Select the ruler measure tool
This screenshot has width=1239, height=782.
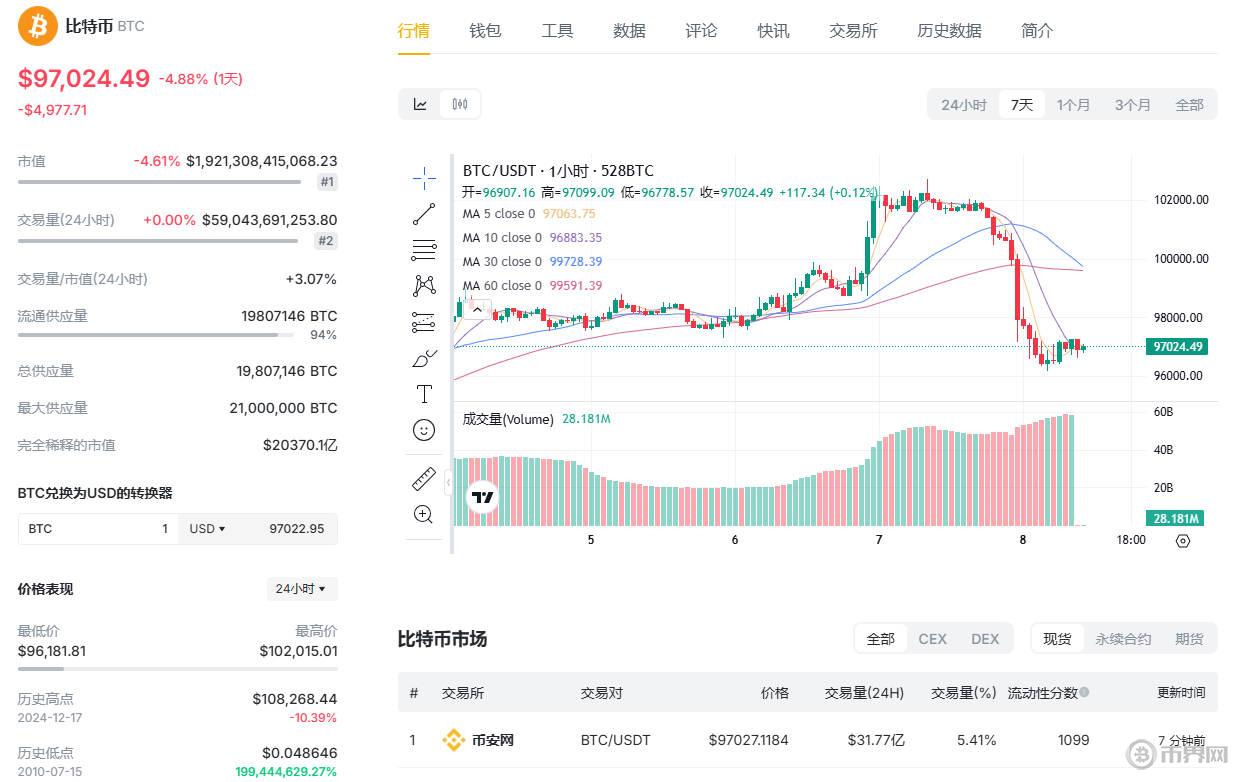[x=424, y=479]
